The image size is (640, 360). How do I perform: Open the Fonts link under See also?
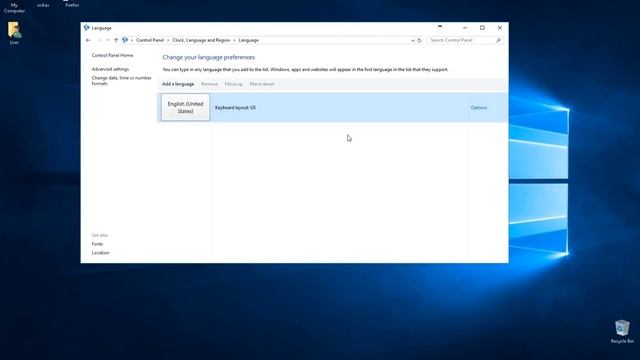pyautogui.click(x=97, y=244)
